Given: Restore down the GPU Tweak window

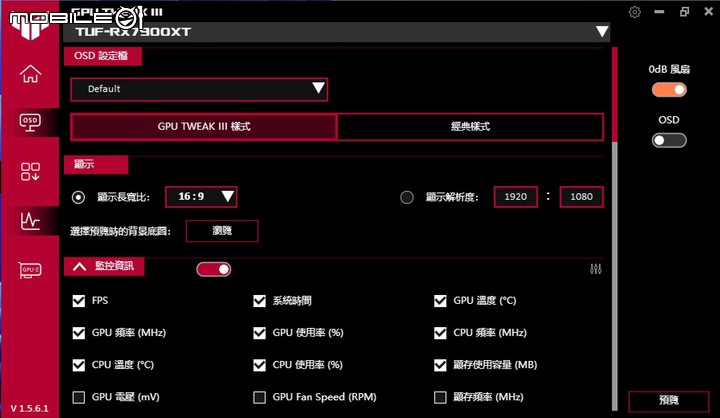Looking at the screenshot, I should click(x=684, y=12).
